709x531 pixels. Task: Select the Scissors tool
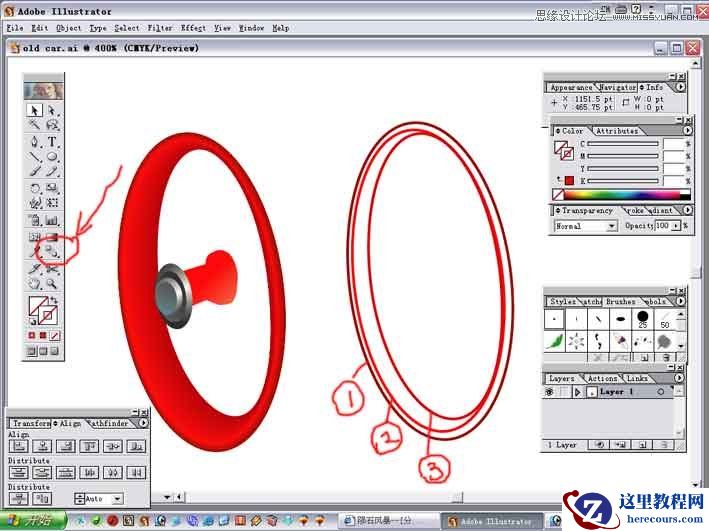coord(52,269)
